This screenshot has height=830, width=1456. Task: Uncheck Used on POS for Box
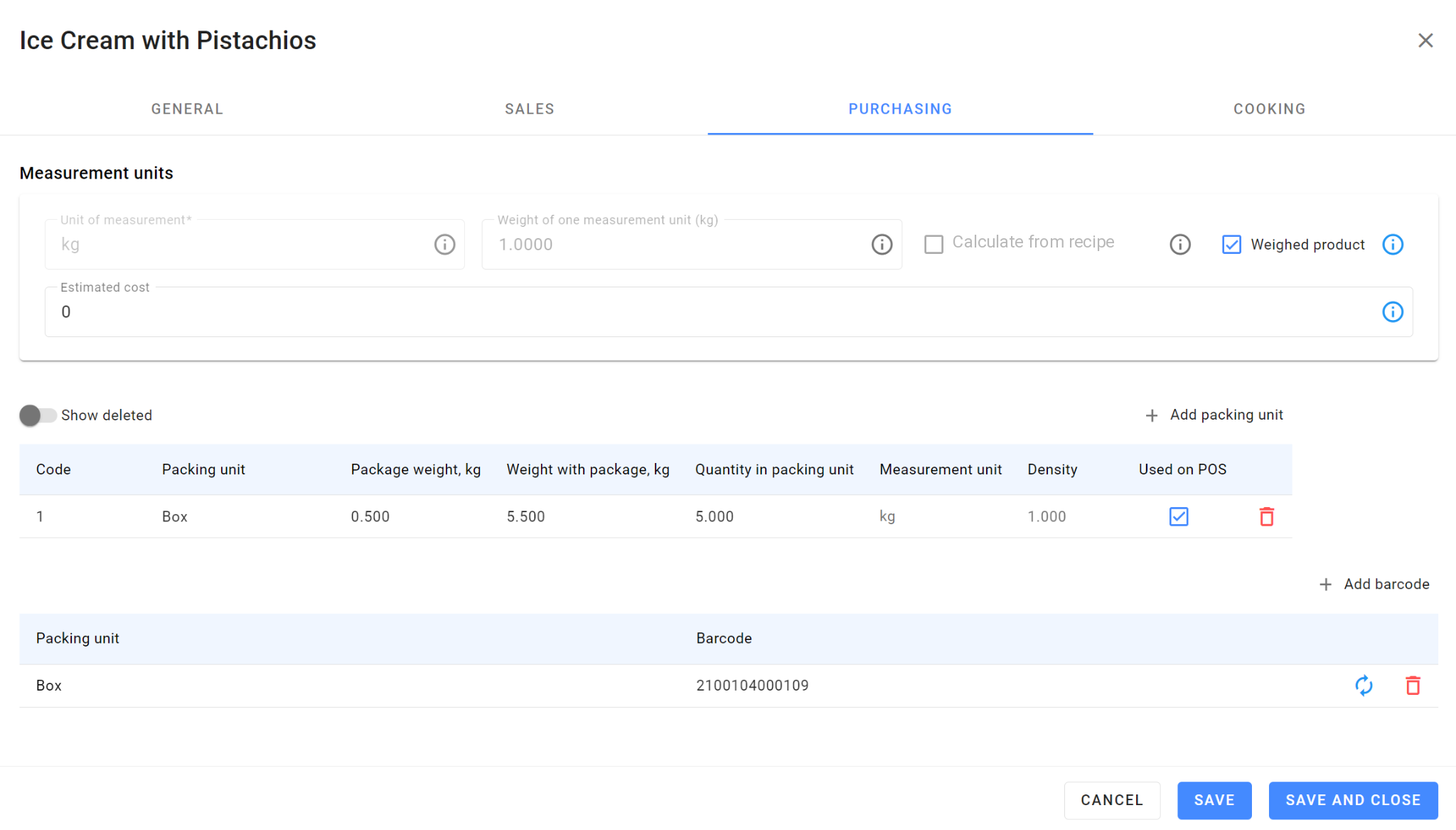point(1179,516)
